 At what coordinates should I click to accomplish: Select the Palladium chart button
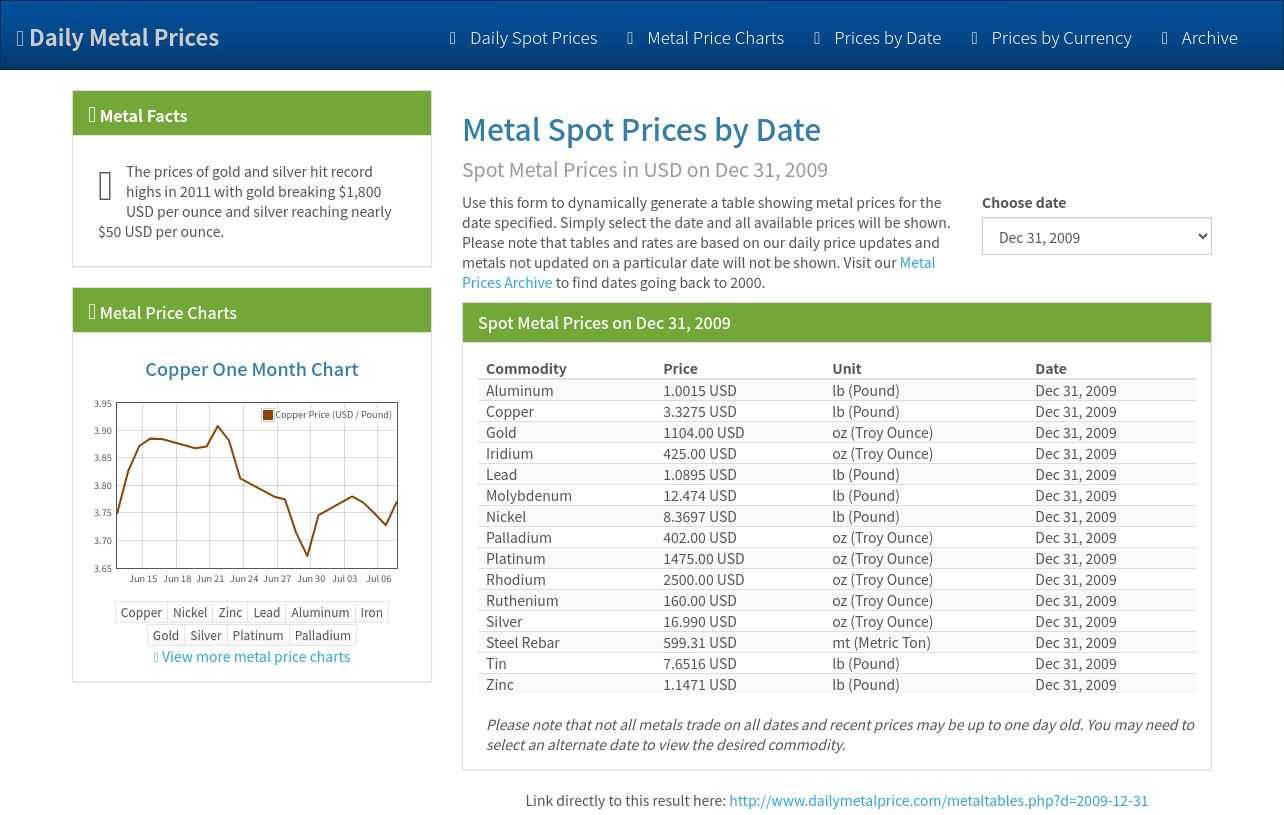[322, 635]
